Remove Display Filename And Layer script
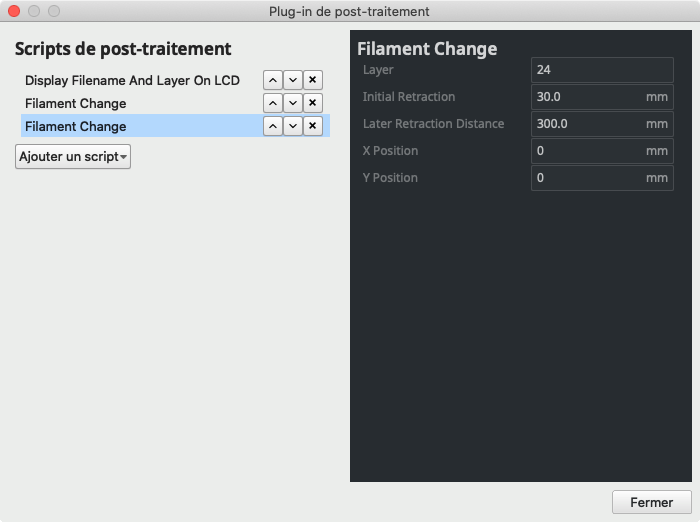 coord(312,80)
